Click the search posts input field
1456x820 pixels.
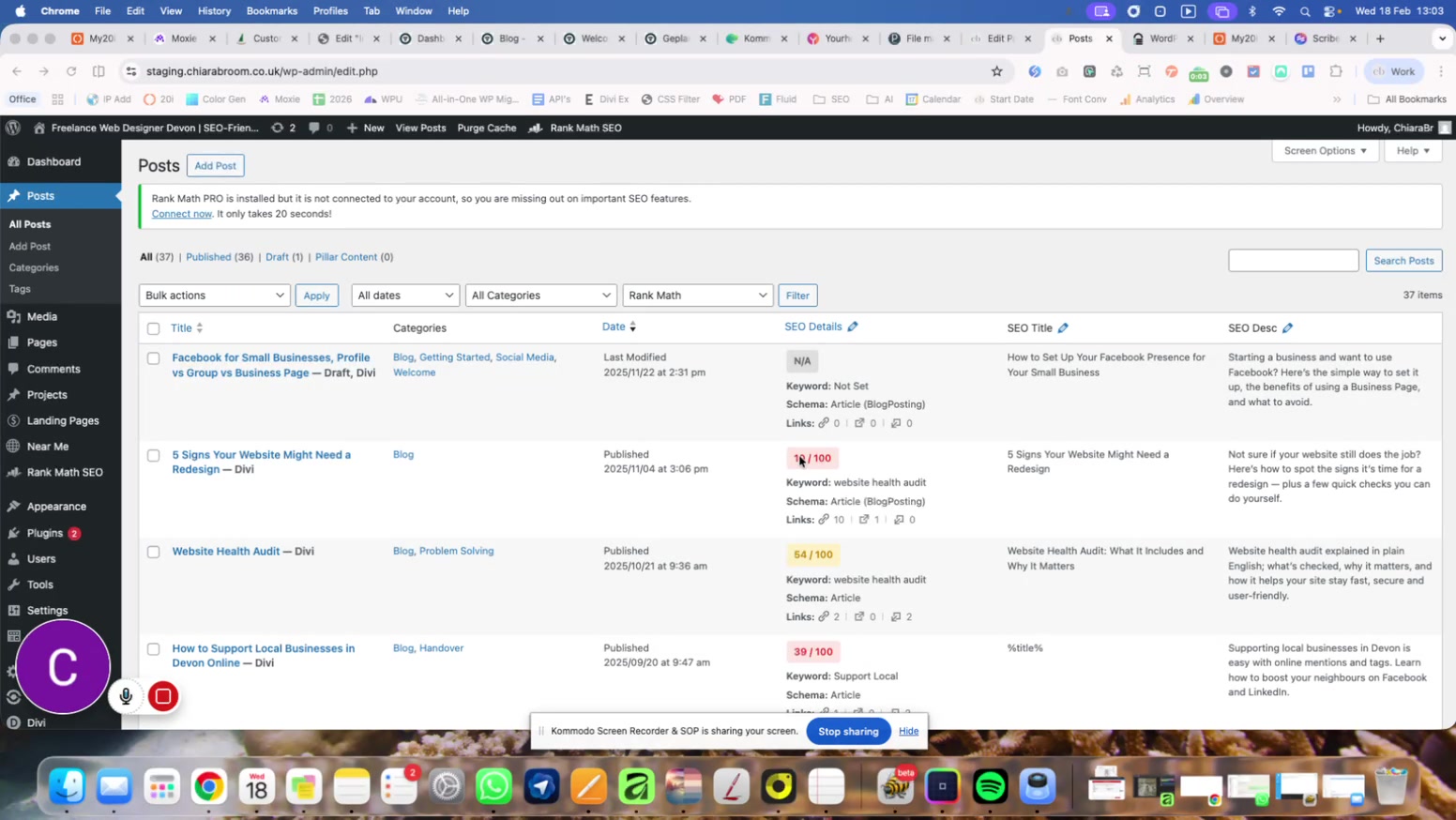tap(1293, 261)
